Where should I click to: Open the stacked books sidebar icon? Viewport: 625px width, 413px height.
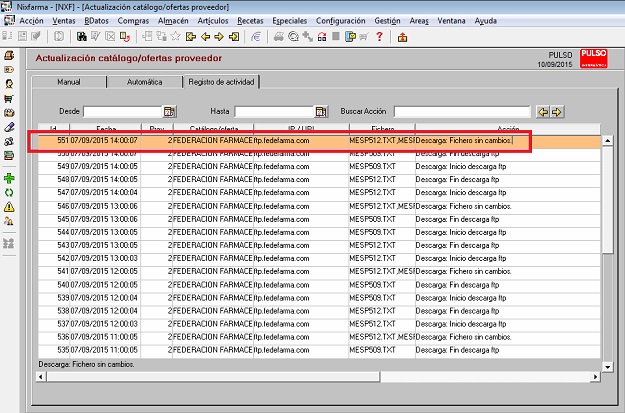click(x=9, y=155)
